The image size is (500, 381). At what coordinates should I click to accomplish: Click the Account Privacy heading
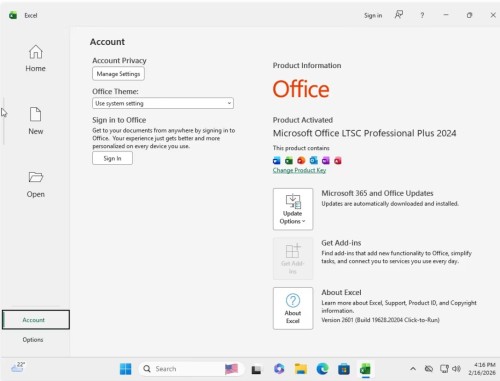click(x=119, y=61)
